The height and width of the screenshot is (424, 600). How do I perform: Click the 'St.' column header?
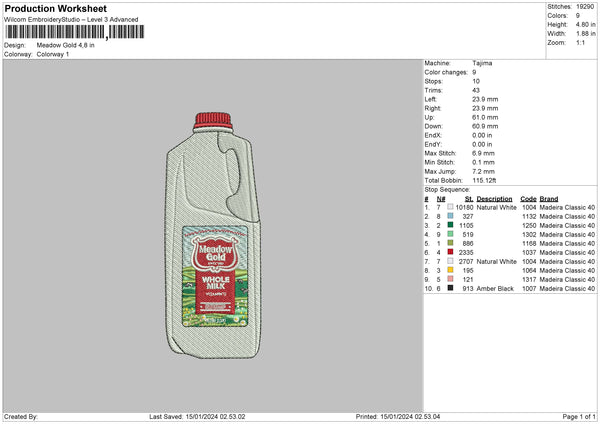tap(469, 199)
